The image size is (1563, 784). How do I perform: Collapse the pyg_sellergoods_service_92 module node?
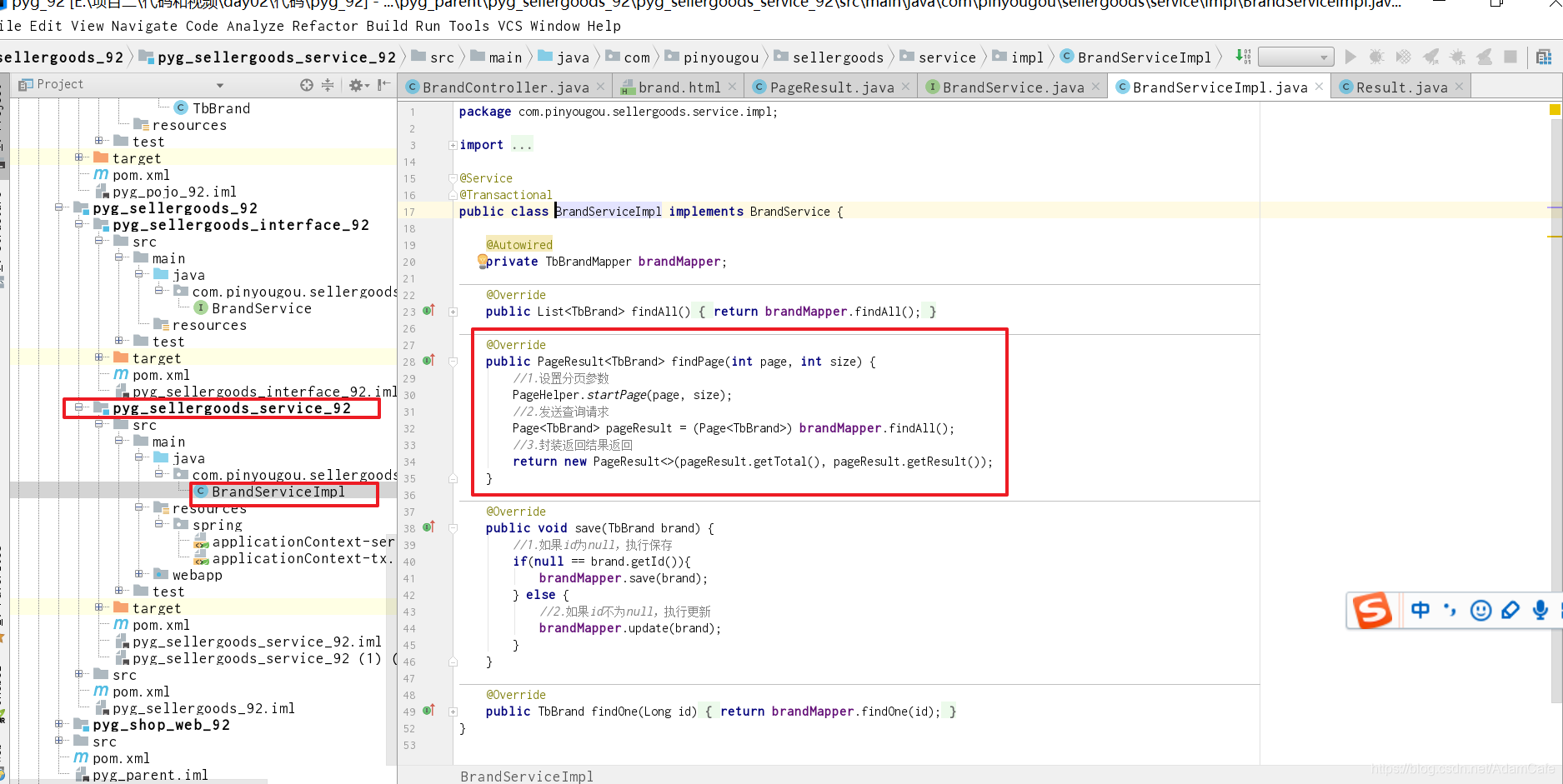(x=78, y=407)
